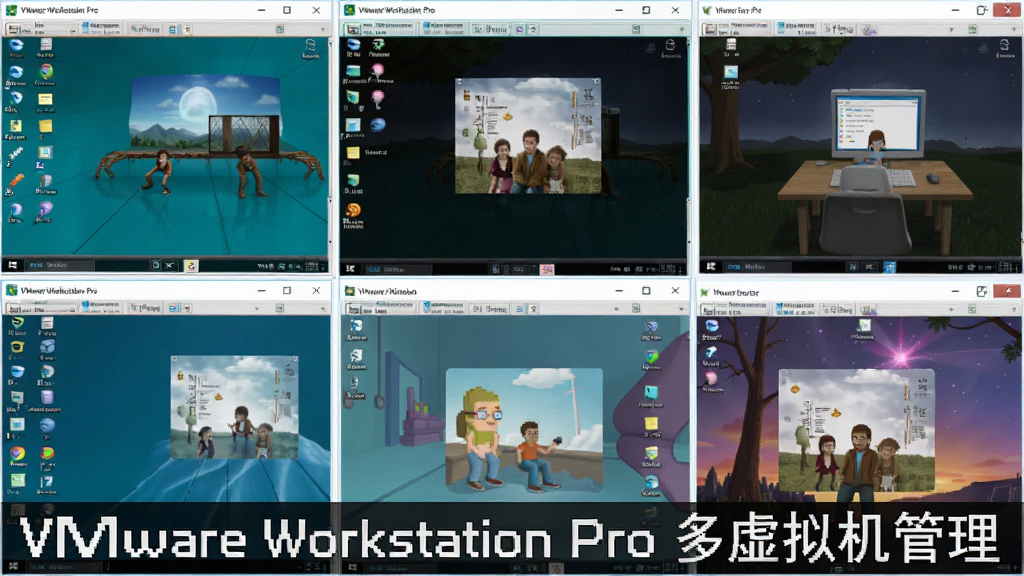Screen dimensions: 1024x576
Task: Click VMware logo in top-left window title bar
Action: point(11,10)
